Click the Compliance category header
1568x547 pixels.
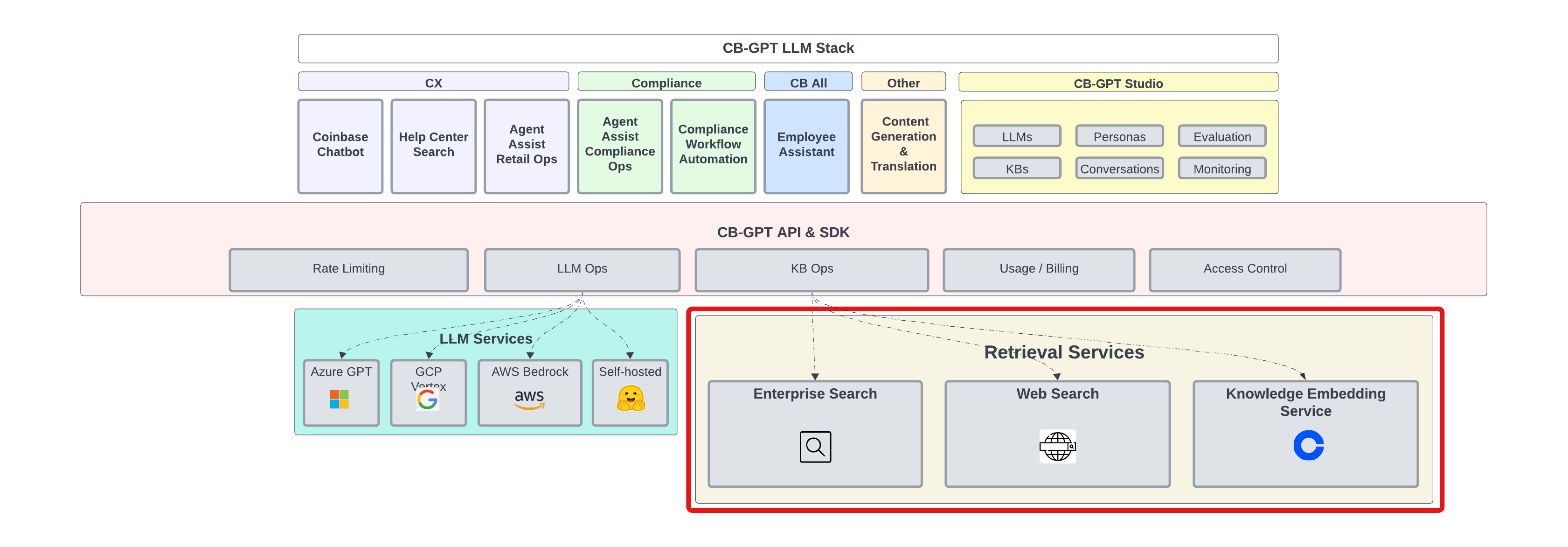tap(666, 82)
